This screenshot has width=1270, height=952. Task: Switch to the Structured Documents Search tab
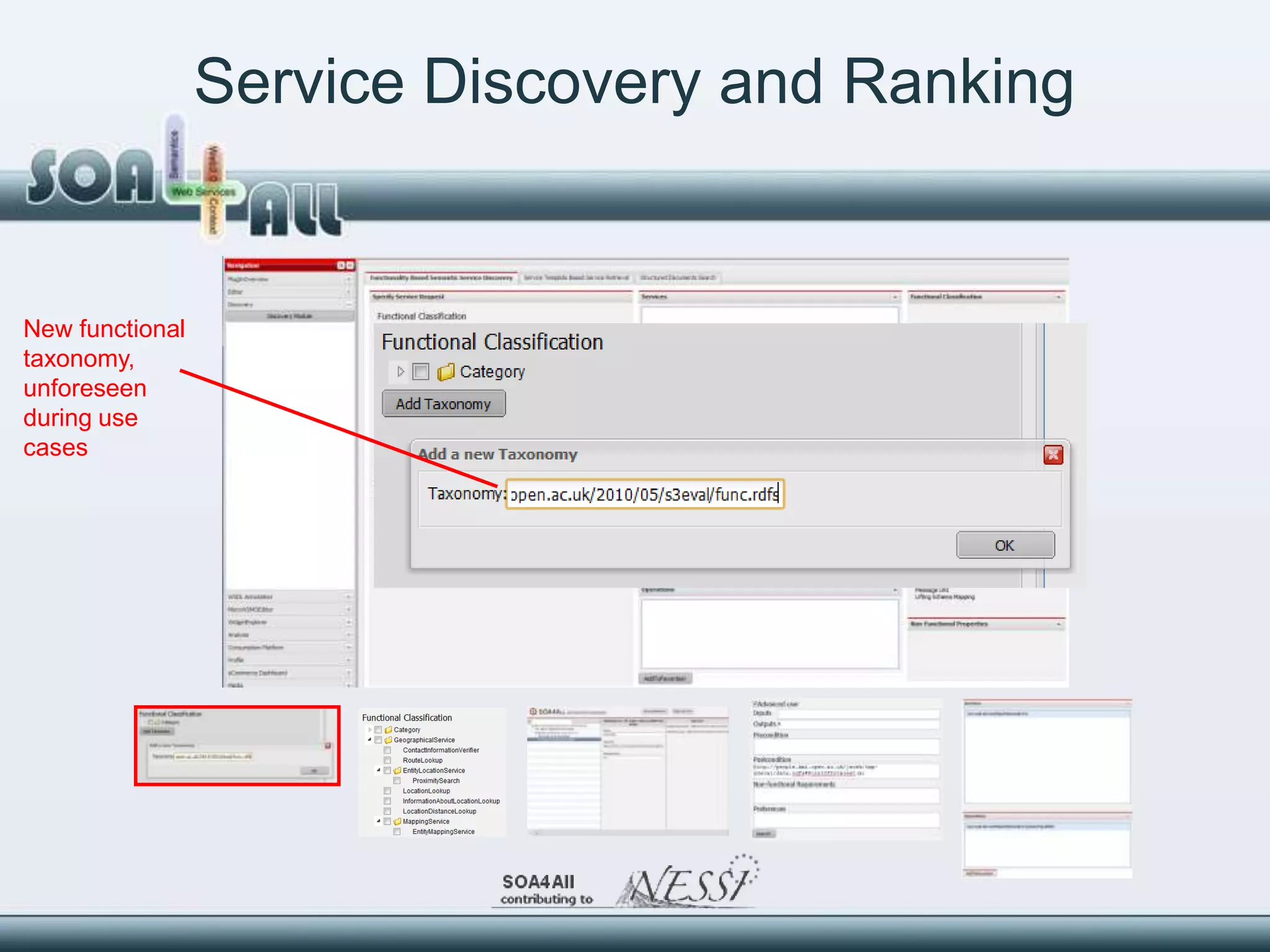pyautogui.click(x=678, y=278)
